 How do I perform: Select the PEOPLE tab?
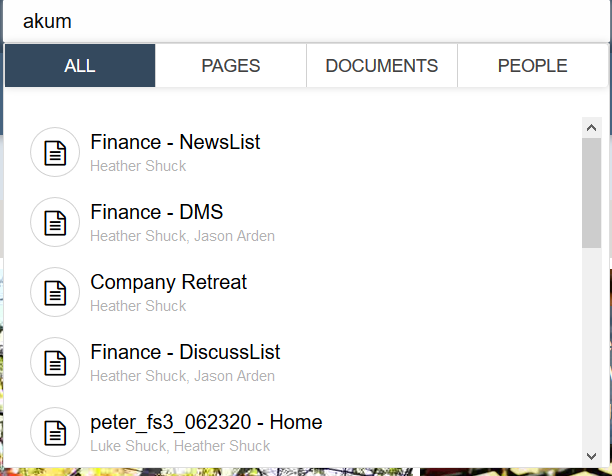(x=533, y=66)
